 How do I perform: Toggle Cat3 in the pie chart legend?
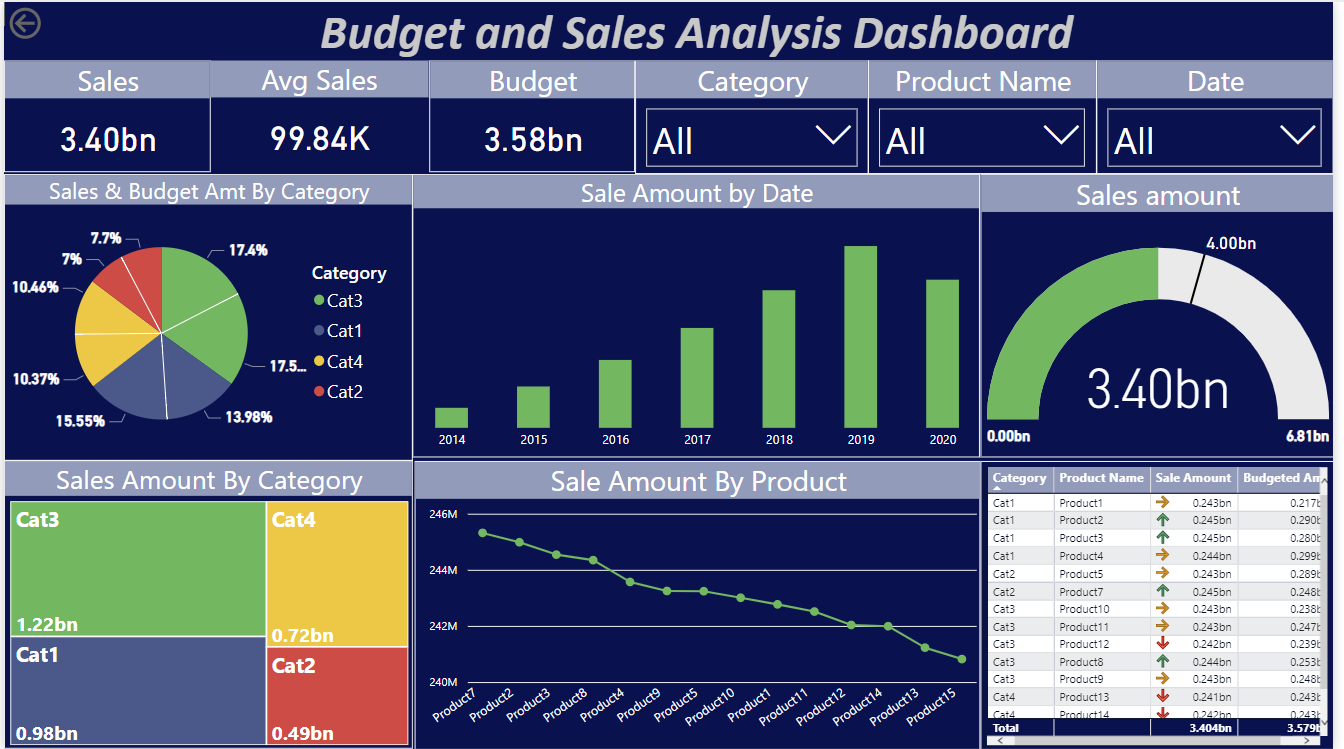tap(344, 300)
